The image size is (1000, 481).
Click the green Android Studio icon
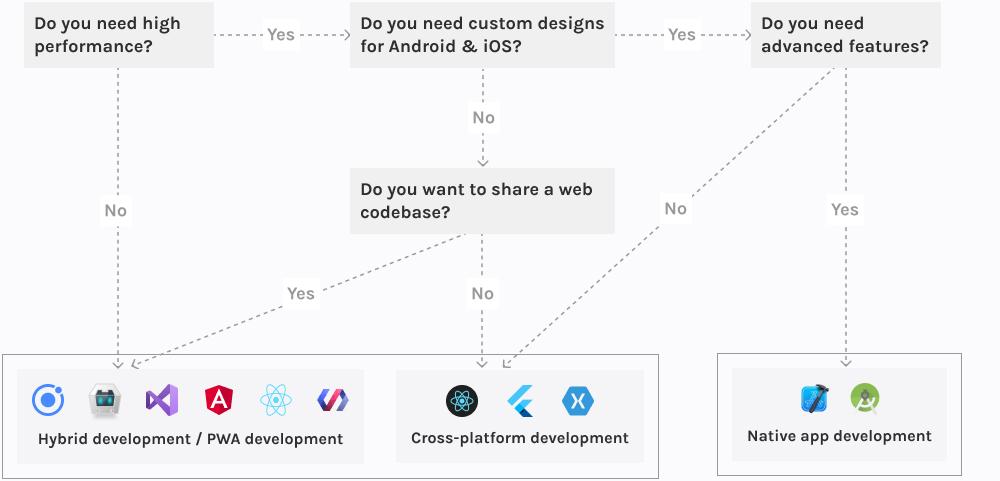tap(864, 399)
